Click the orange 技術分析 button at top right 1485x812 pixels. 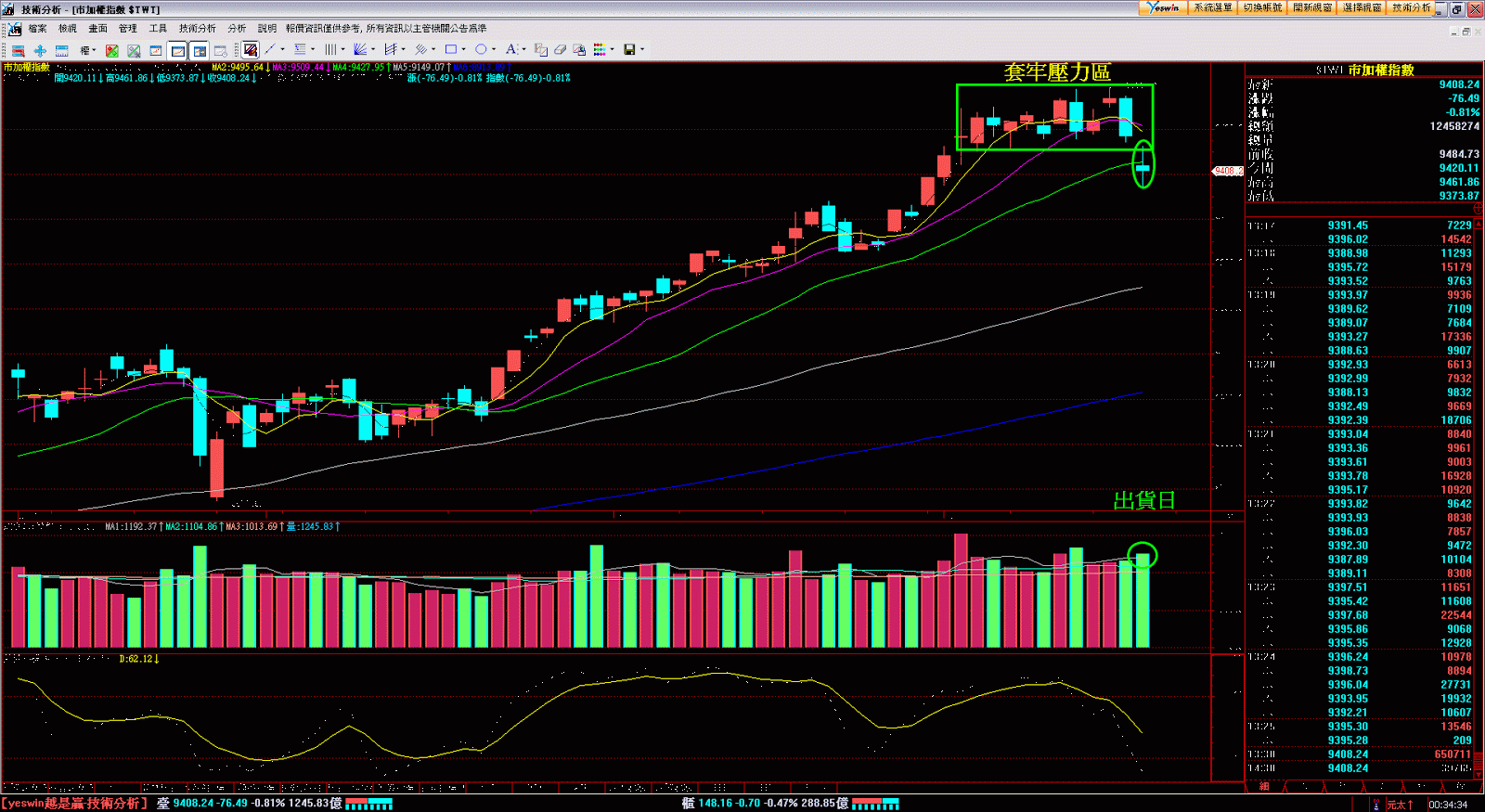click(1411, 7)
